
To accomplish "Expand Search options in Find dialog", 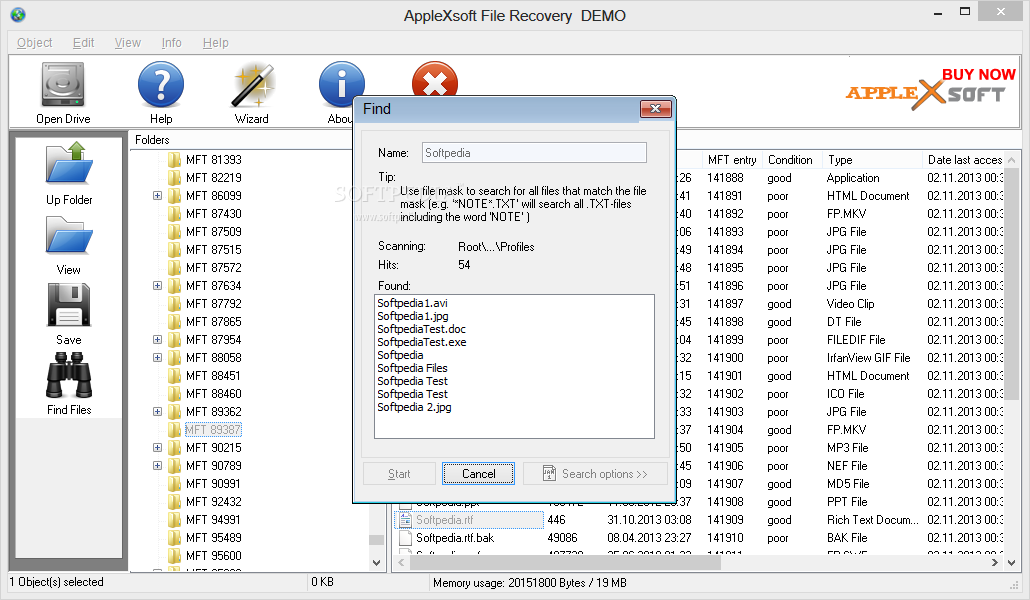I will pos(595,474).
